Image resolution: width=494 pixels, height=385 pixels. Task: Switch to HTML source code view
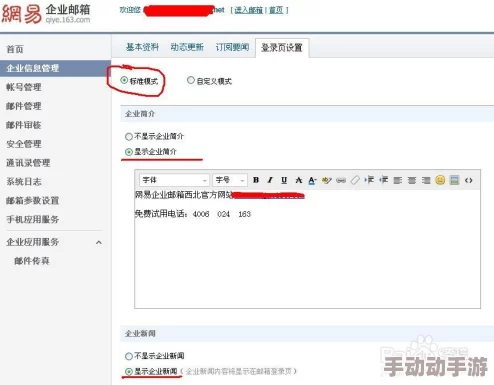(x=469, y=180)
